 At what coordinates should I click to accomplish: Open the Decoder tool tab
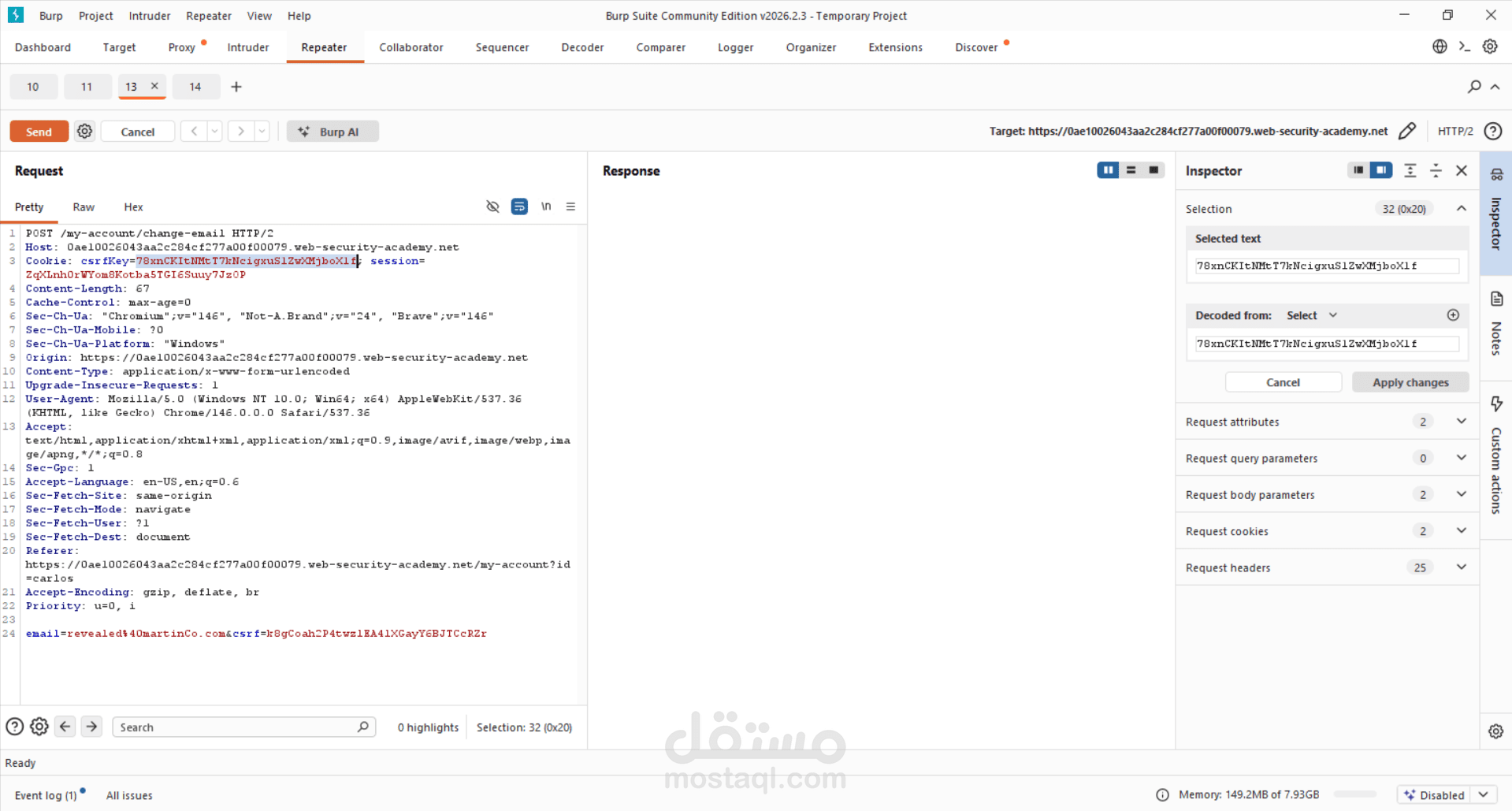tap(582, 47)
